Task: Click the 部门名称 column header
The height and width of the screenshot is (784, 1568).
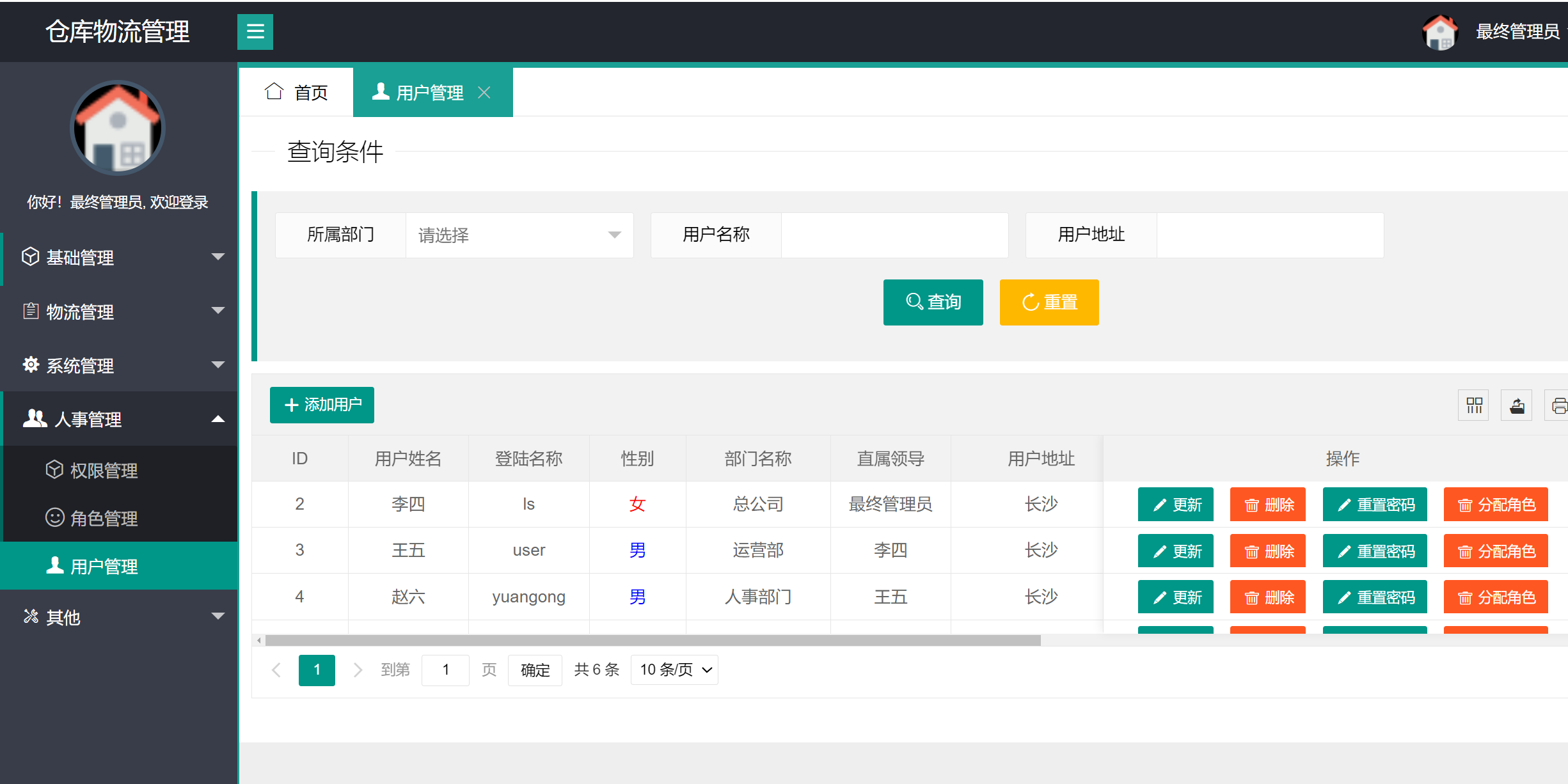Action: pos(758,459)
